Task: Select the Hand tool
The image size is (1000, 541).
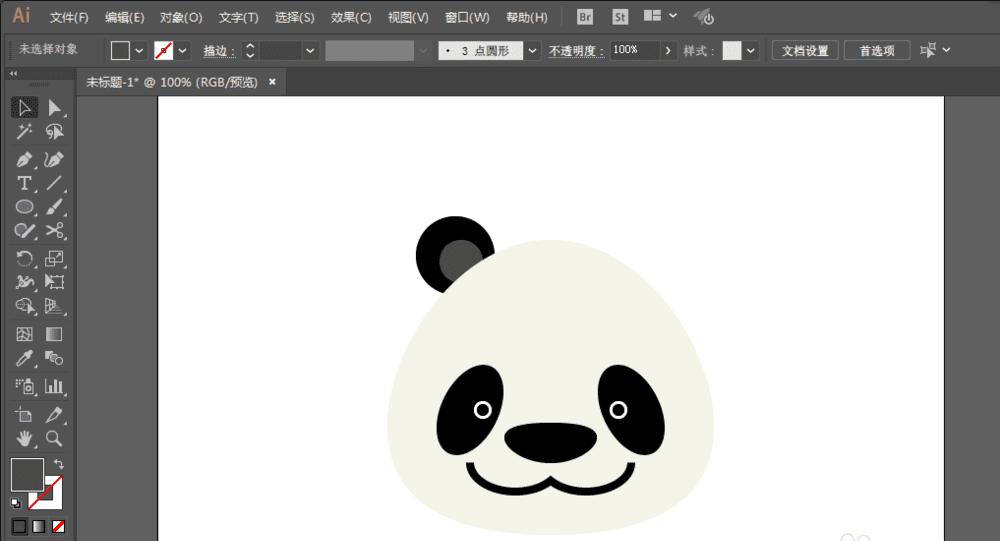Action: (x=24, y=438)
